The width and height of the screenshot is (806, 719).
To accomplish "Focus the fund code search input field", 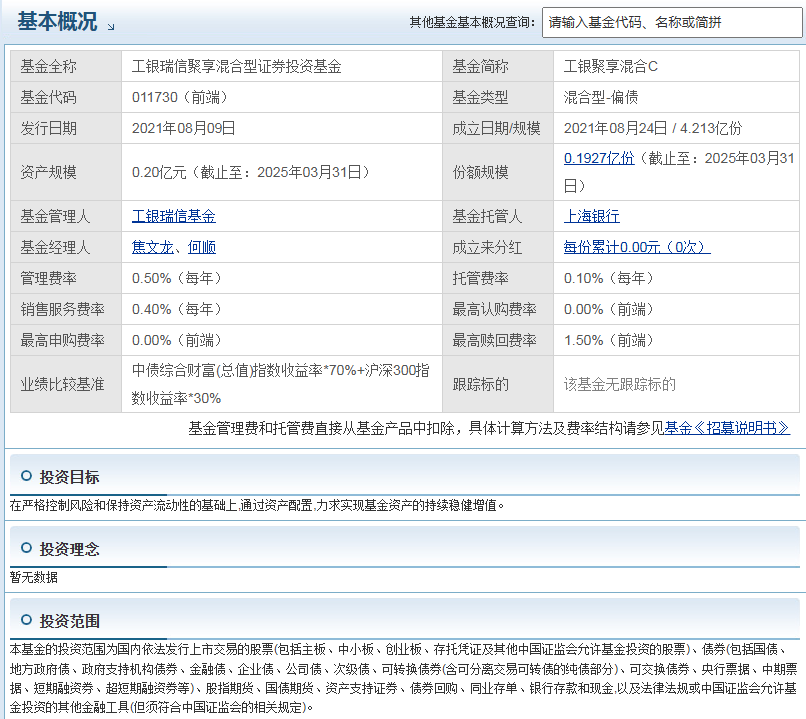I will point(672,23).
